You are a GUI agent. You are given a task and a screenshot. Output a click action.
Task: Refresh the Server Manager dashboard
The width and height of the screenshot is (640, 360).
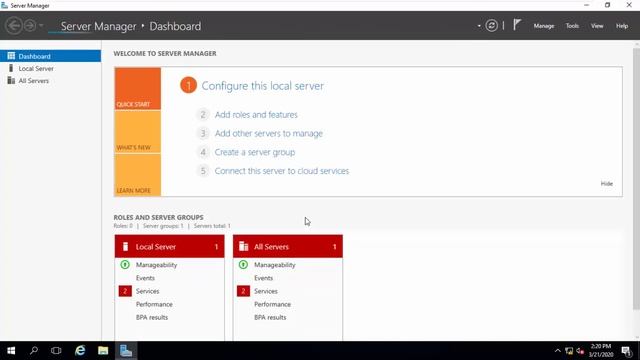(x=491, y=26)
